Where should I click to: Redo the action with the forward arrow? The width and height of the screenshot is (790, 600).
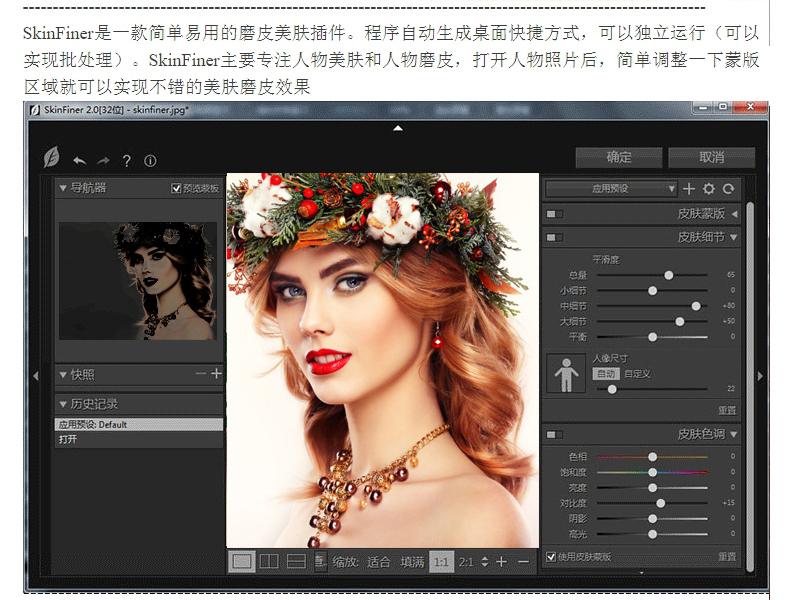pos(103,161)
